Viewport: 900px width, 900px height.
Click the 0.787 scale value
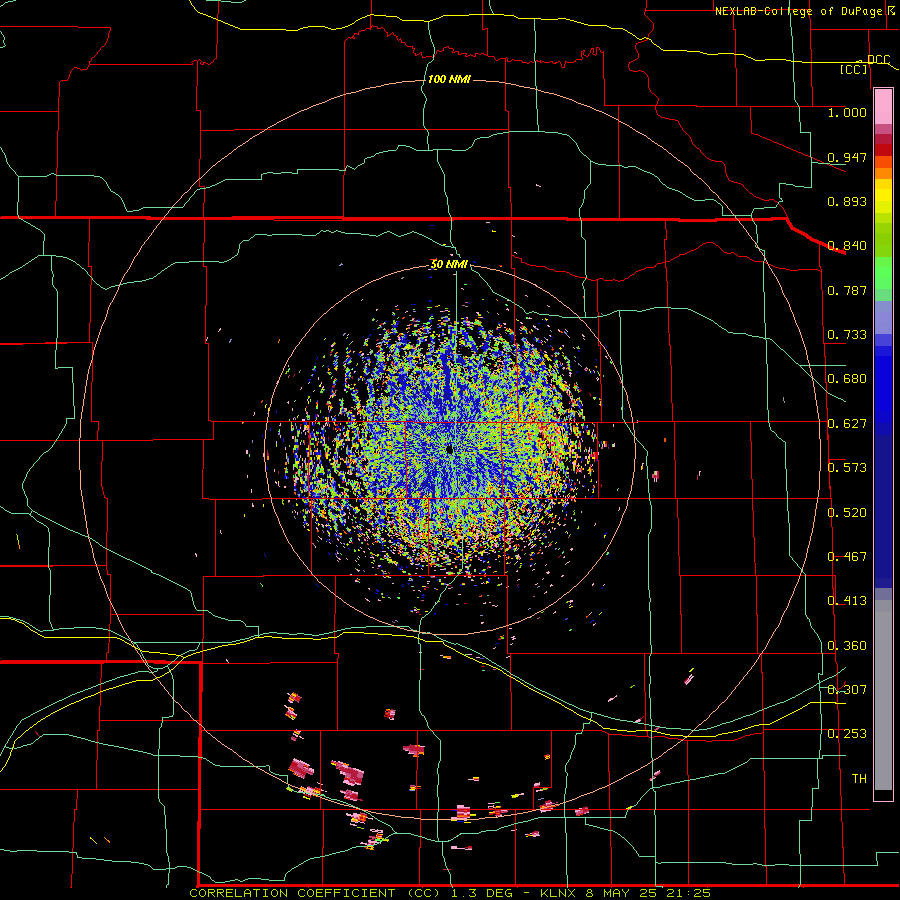pyautogui.click(x=847, y=290)
